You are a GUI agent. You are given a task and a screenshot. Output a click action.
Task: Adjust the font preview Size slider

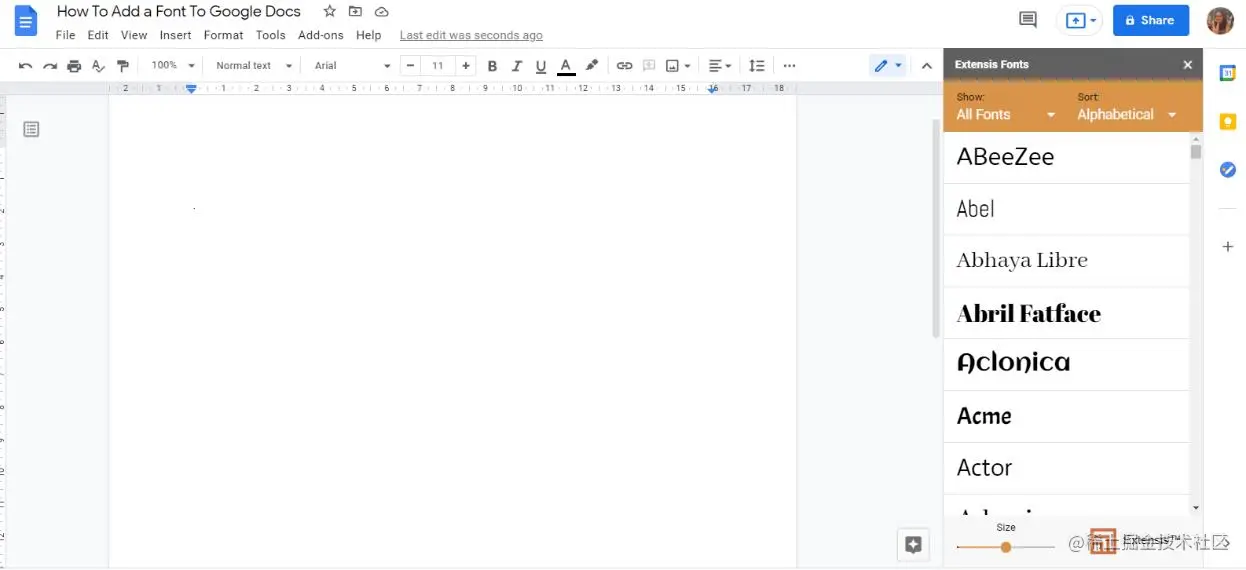click(x=1006, y=547)
